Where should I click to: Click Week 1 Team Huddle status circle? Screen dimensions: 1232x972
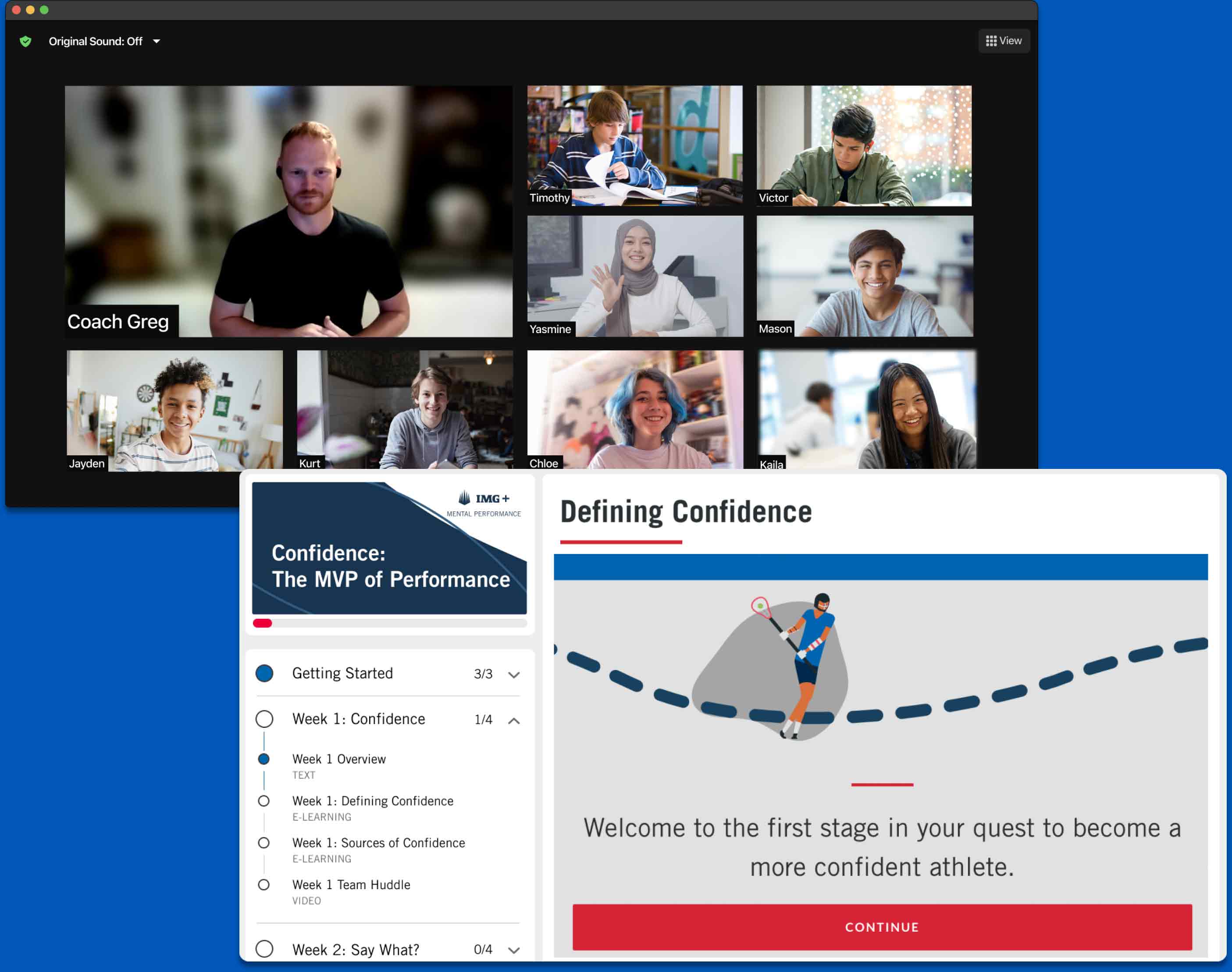click(263, 885)
